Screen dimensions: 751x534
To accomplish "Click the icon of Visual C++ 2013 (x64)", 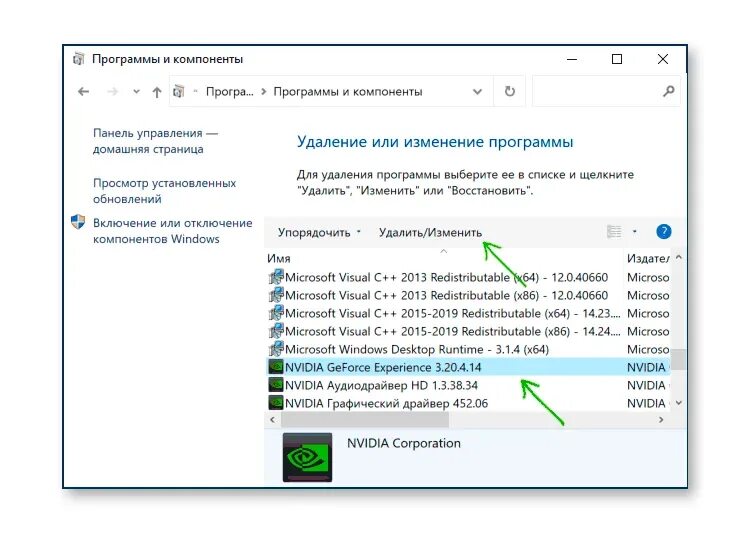I will [x=276, y=277].
